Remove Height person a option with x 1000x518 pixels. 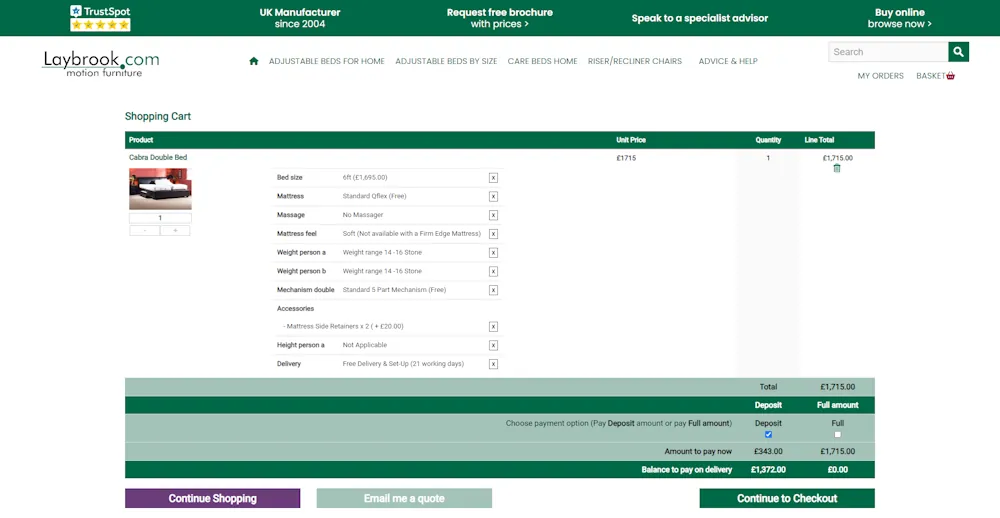493,345
